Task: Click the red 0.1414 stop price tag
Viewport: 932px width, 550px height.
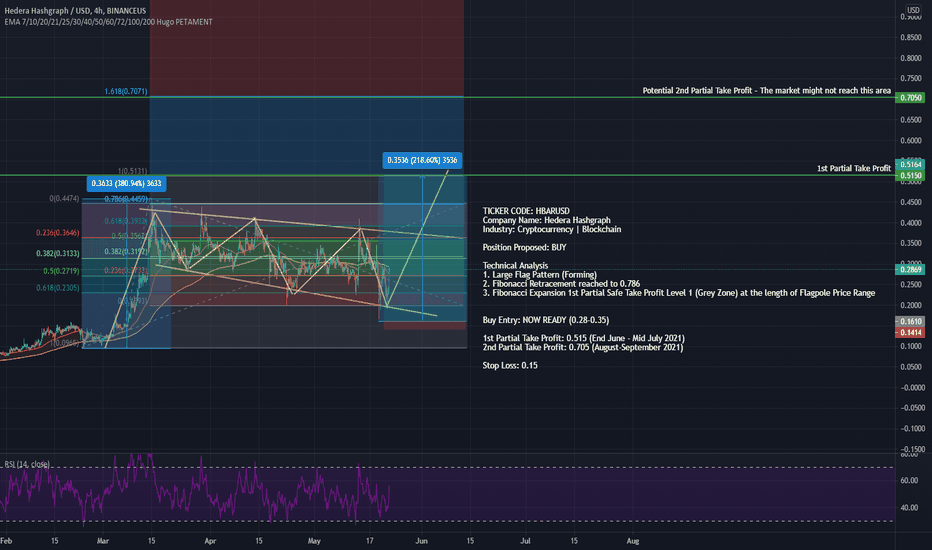Action: pyautogui.click(x=910, y=332)
